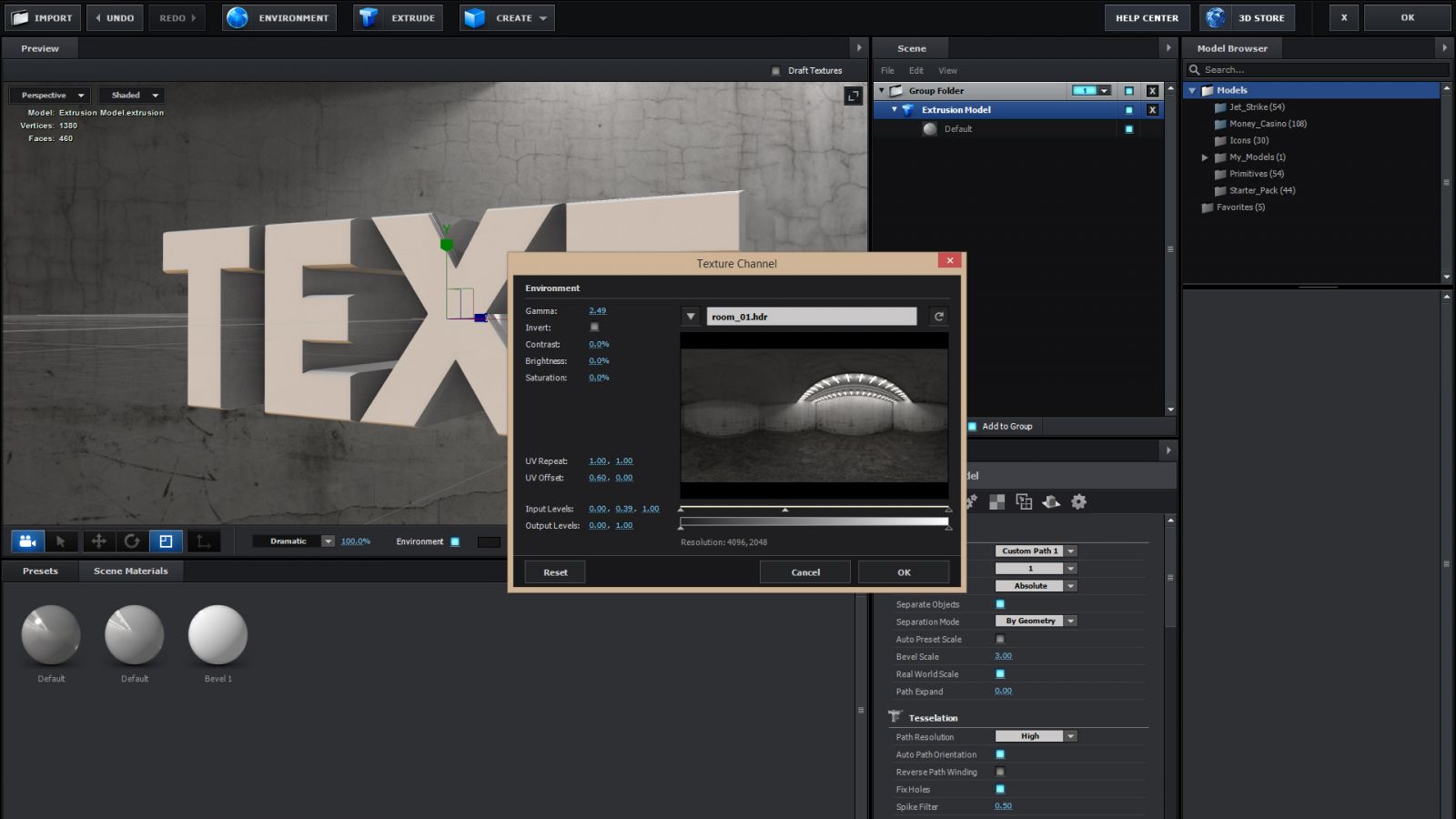Choose the move/translate tool
Viewport: 1456px width, 819px height.
(x=96, y=541)
